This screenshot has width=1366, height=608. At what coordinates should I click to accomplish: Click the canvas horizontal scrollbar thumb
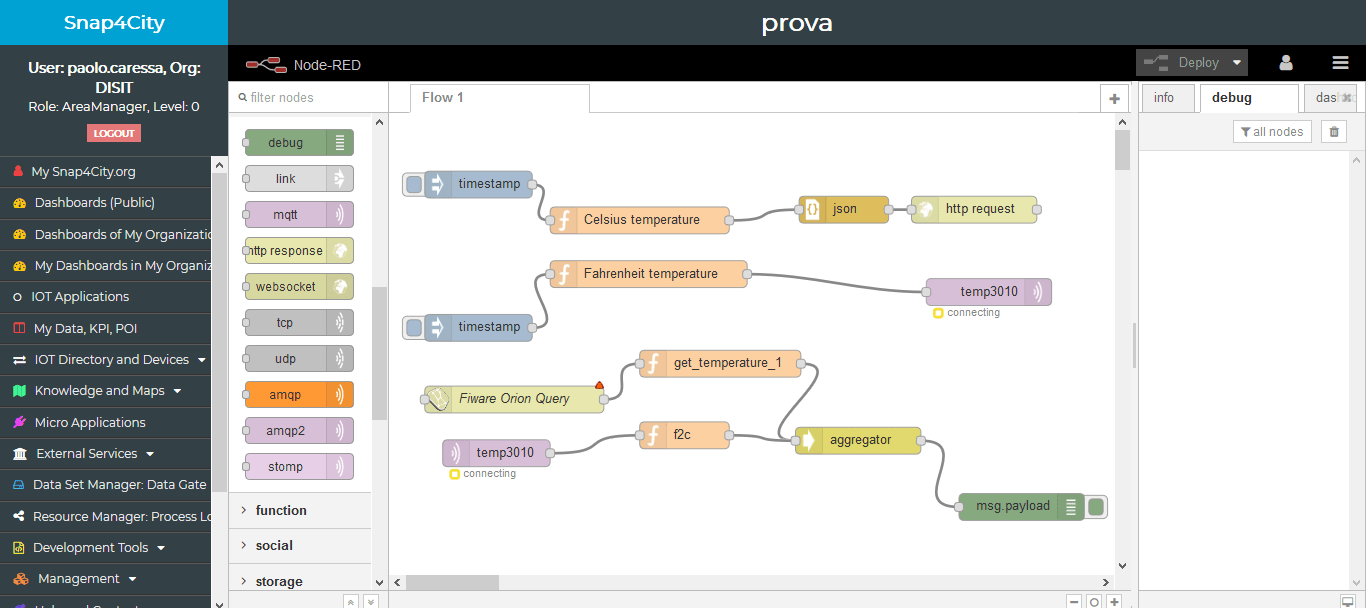[x=452, y=582]
